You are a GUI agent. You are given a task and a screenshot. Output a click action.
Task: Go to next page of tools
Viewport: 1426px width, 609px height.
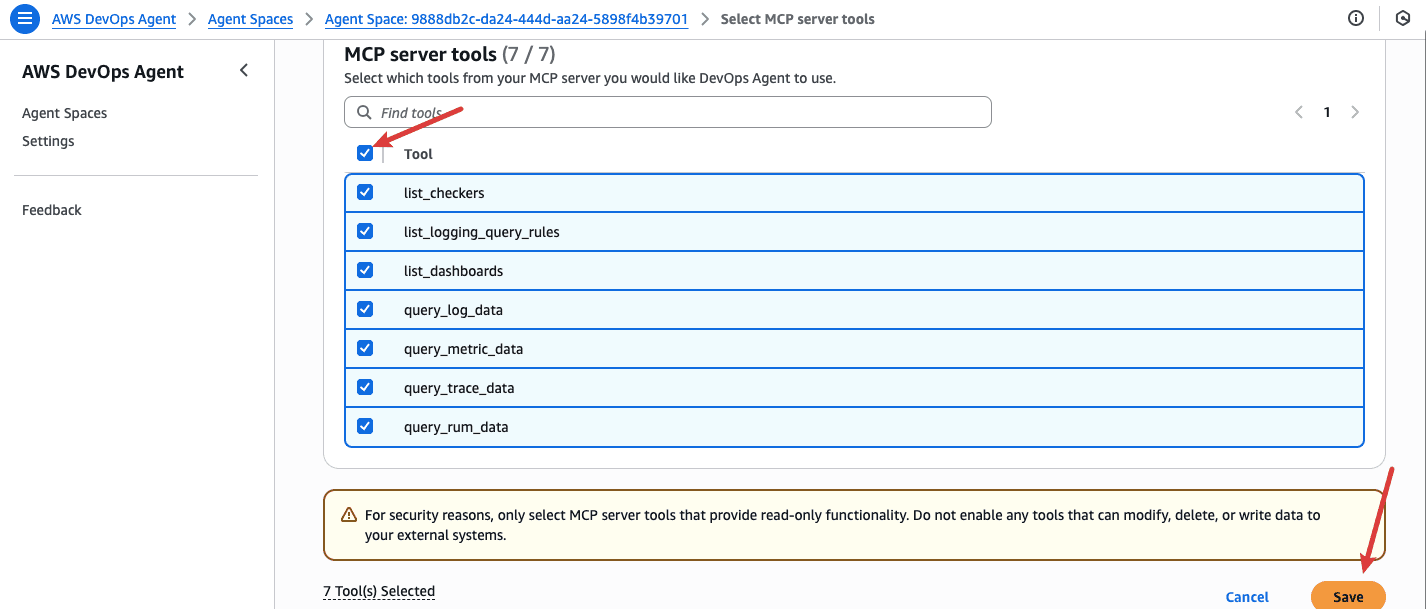coord(1355,112)
